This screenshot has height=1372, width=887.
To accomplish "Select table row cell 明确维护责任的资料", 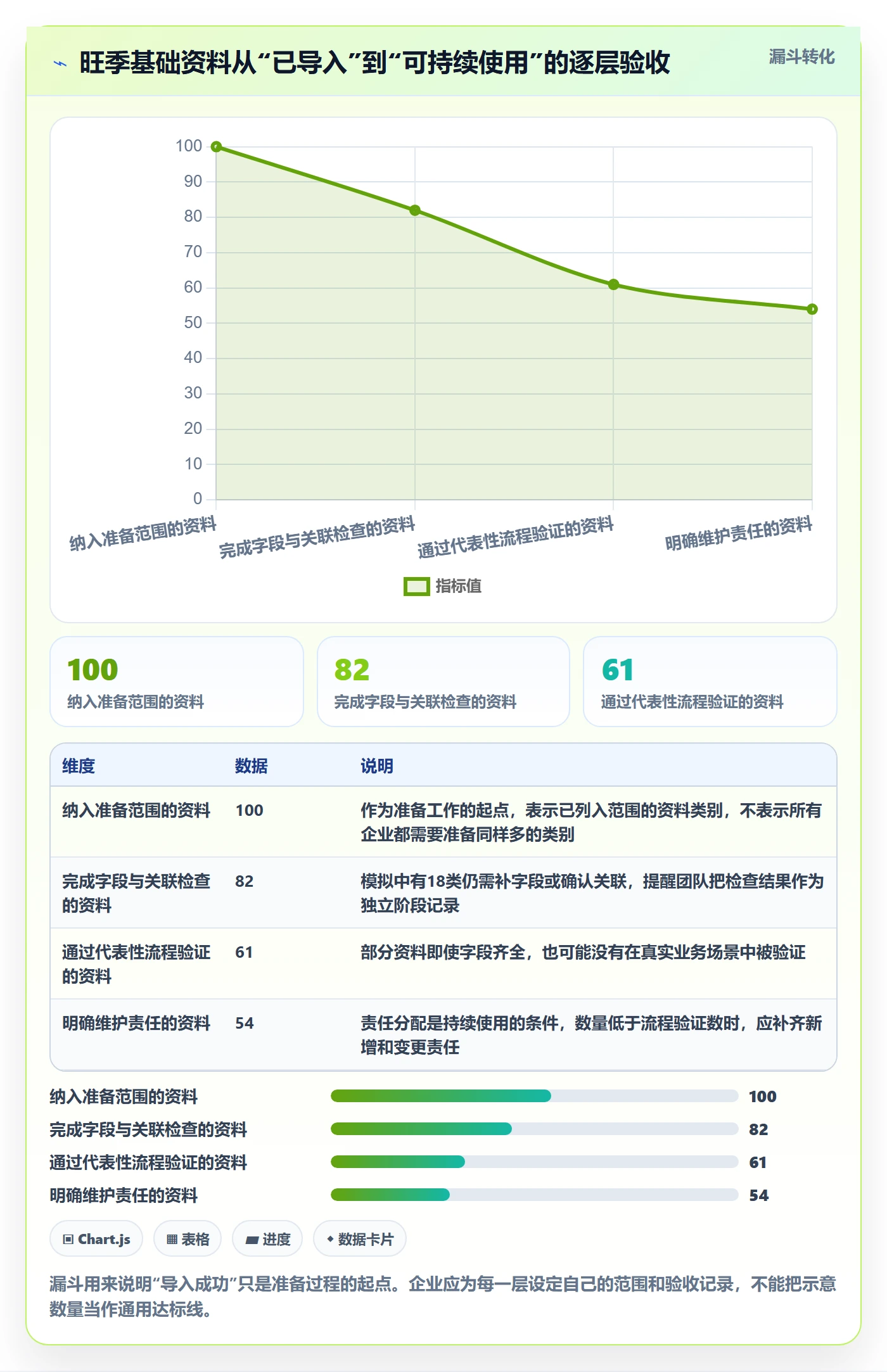I will (136, 1023).
